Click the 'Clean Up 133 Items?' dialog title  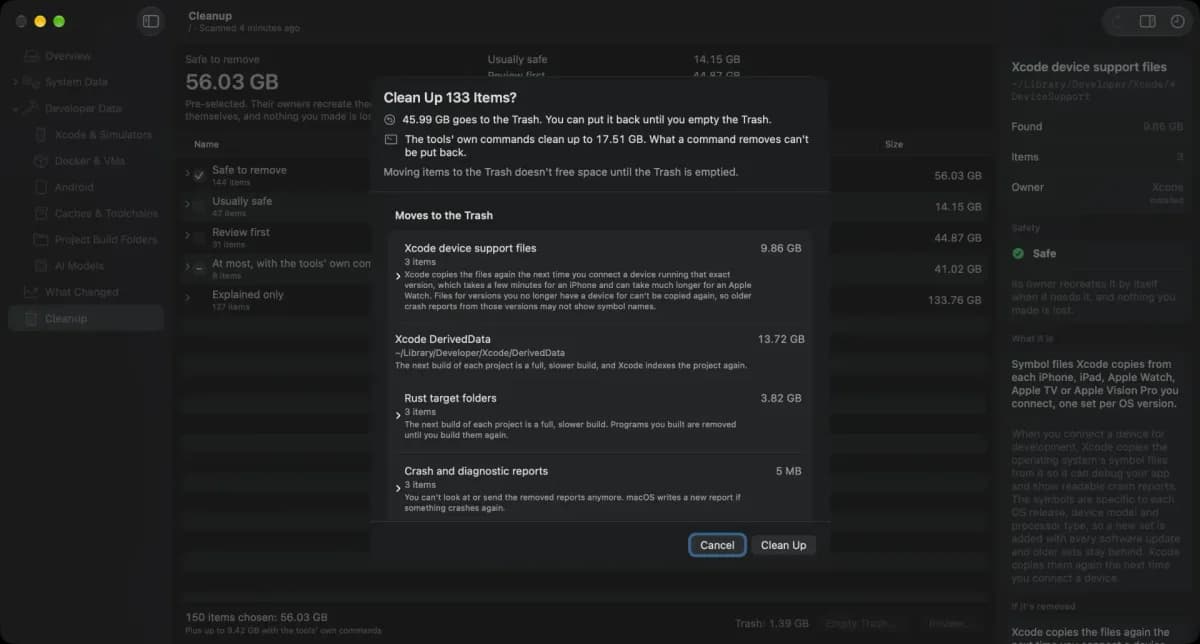click(450, 97)
